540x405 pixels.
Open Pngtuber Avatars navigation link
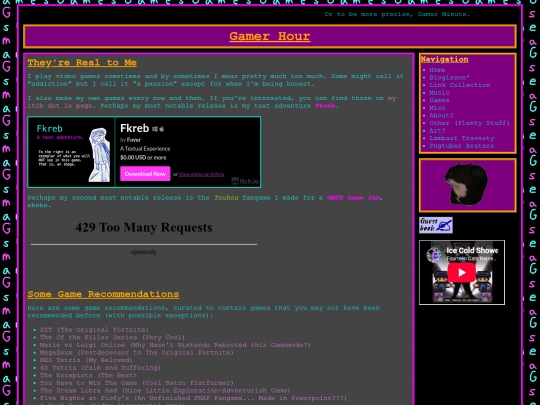(461, 146)
